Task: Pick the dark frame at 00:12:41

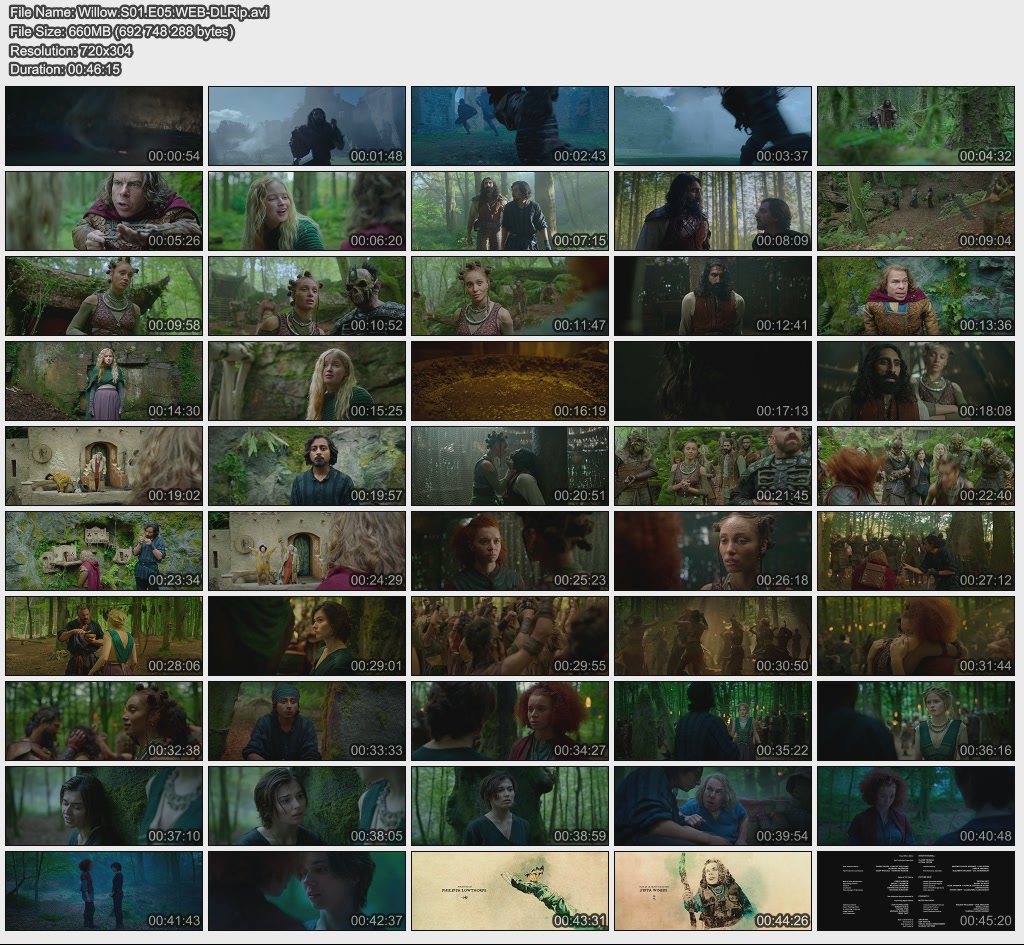Action: (713, 296)
